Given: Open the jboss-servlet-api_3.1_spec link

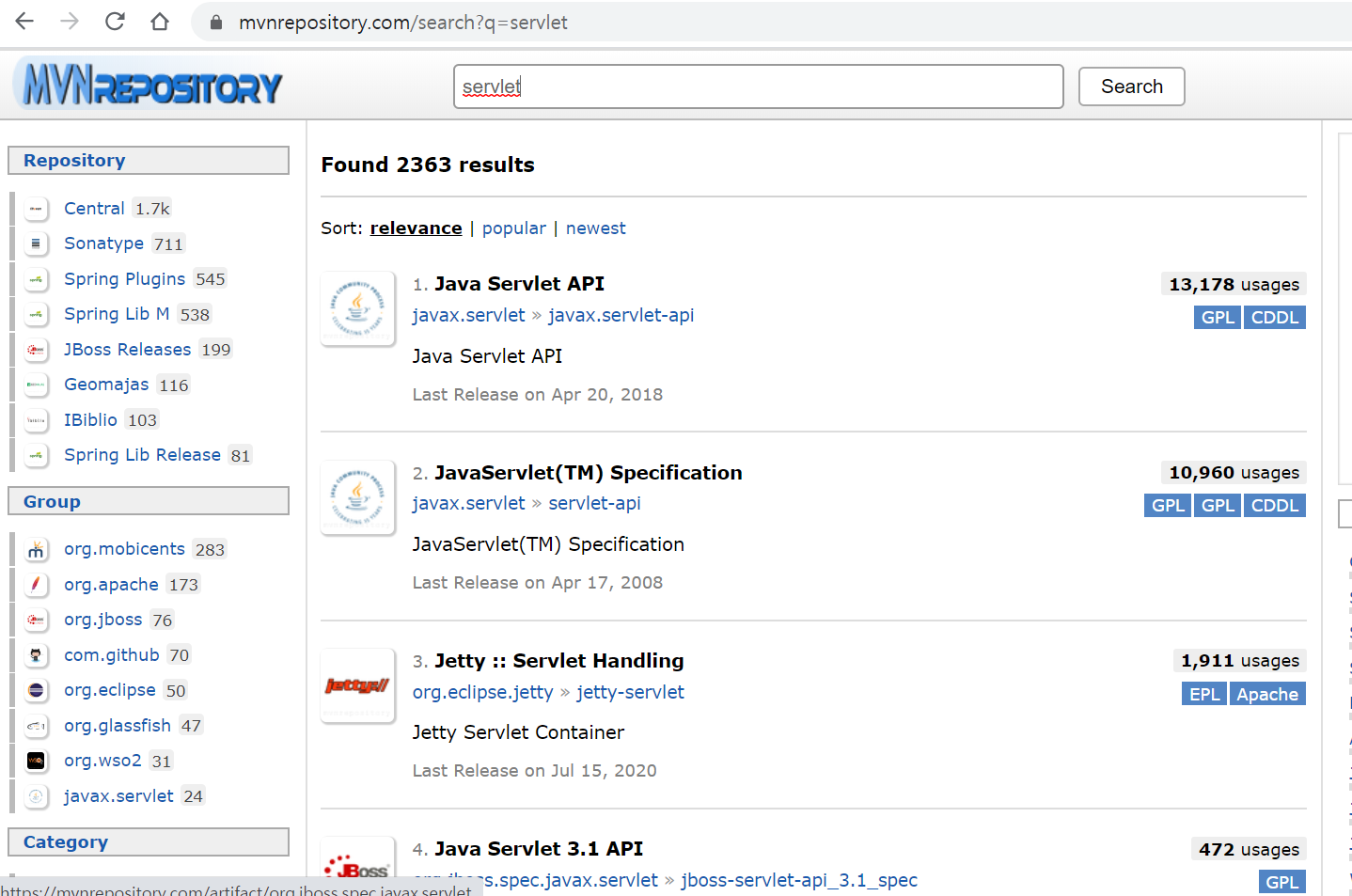Looking at the screenshot, I should (x=799, y=880).
